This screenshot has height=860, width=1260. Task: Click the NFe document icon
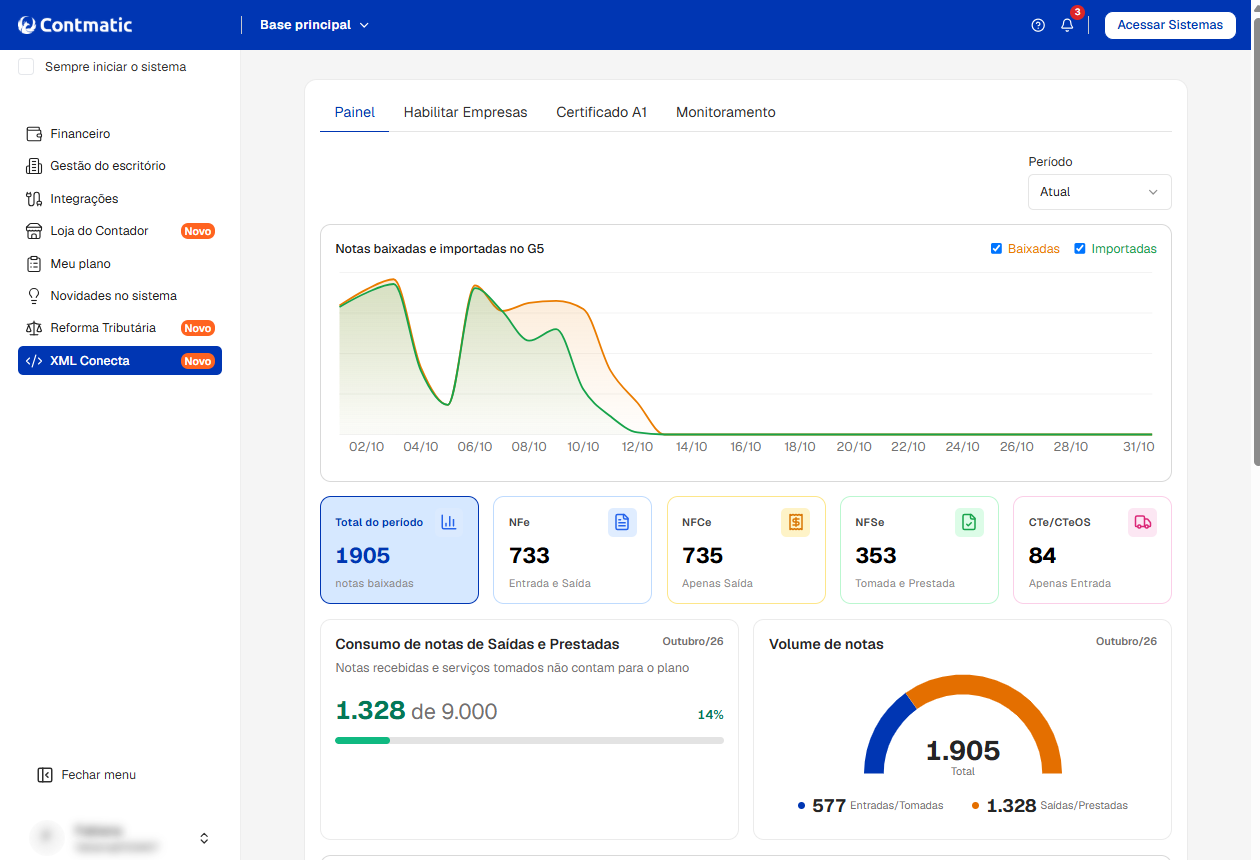[622, 522]
